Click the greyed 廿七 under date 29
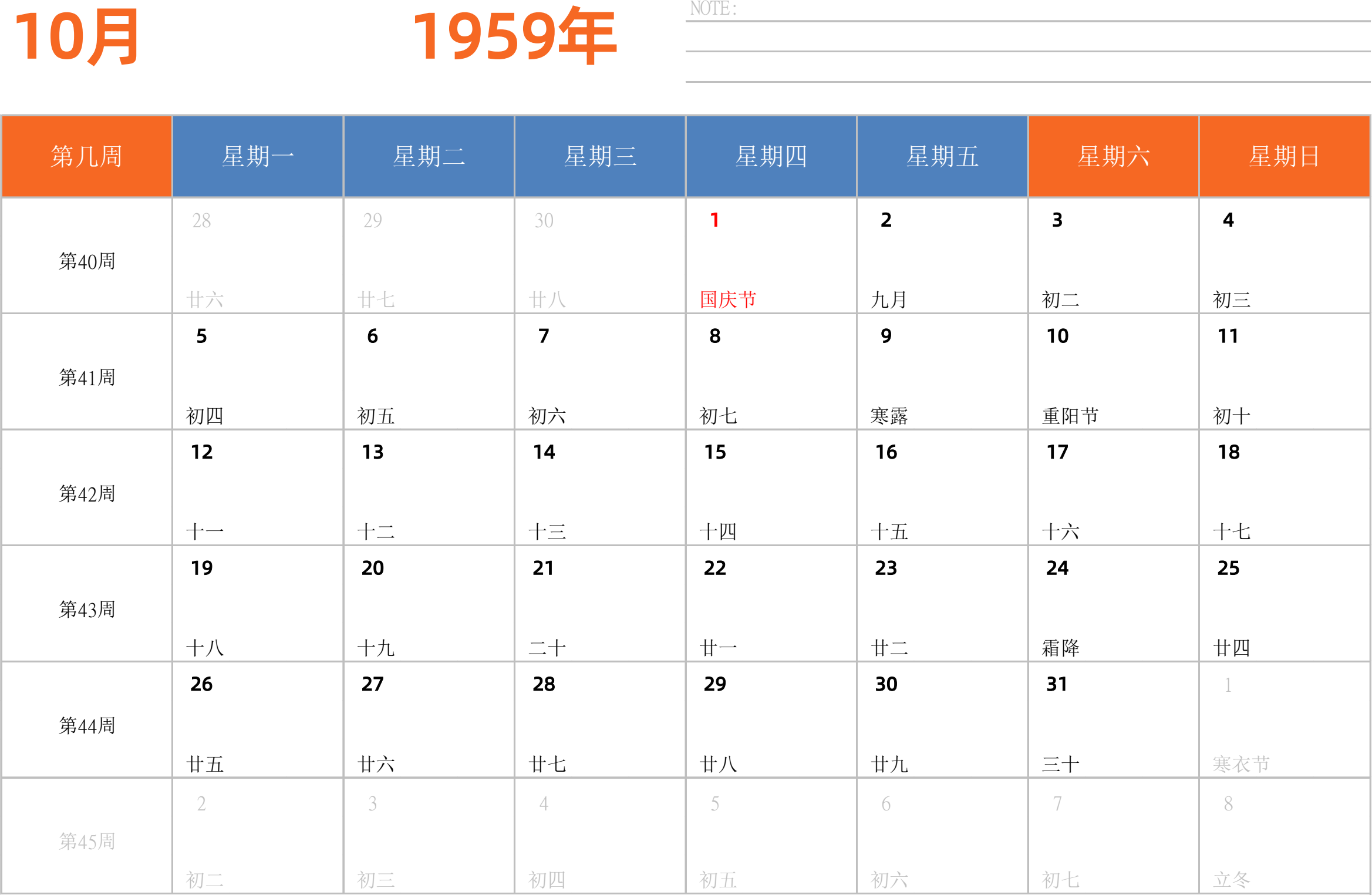The width and height of the screenshot is (1372, 895). click(x=376, y=300)
